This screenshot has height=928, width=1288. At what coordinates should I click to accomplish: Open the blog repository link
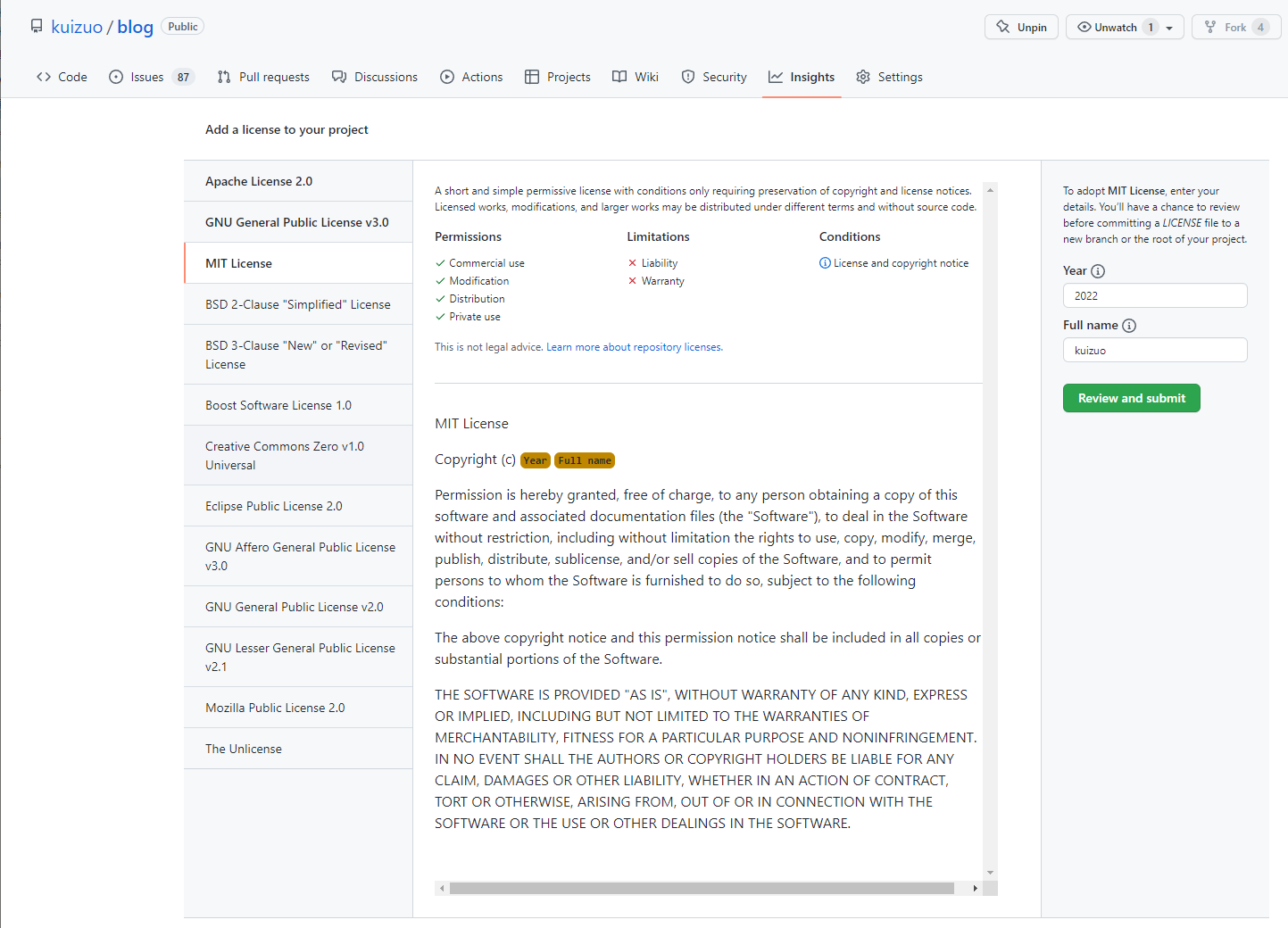click(135, 27)
